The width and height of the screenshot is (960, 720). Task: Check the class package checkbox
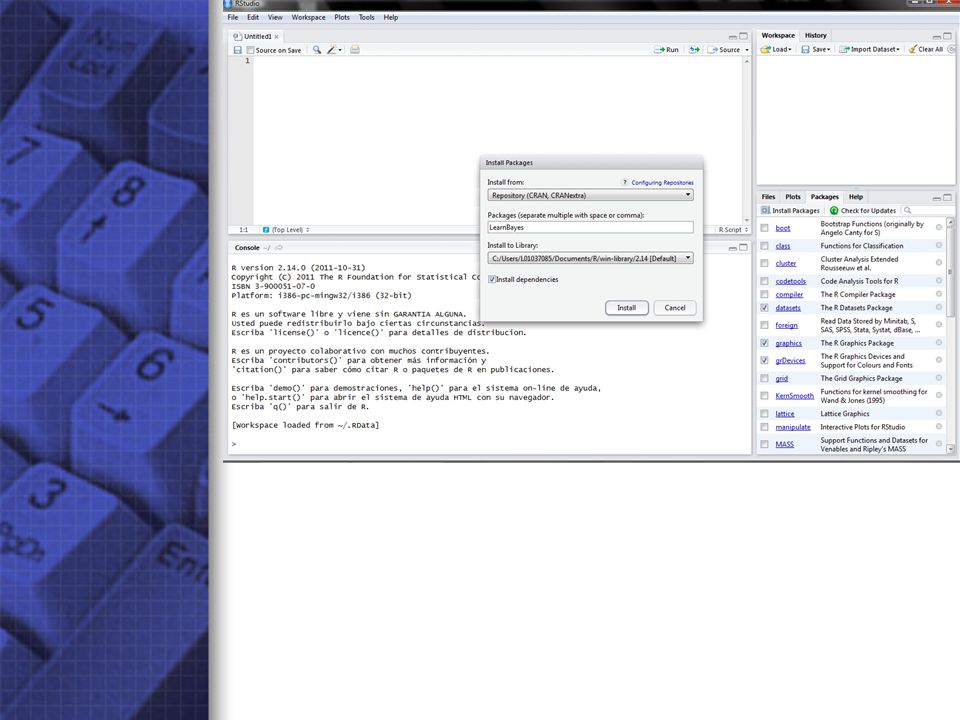click(764, 246)
